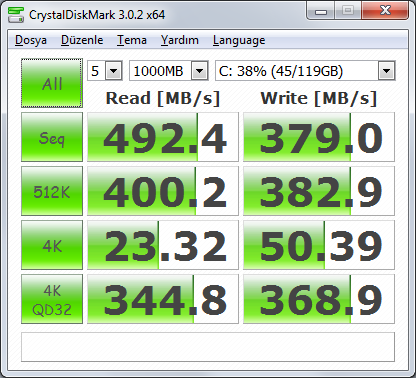
Task: Open the Language menu
Action: point(239,40)
